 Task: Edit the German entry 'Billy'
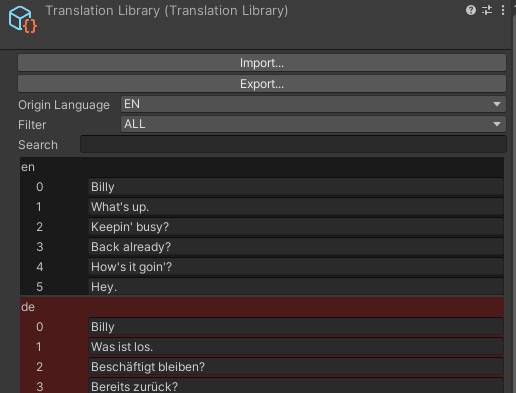(x=296, y=327)
